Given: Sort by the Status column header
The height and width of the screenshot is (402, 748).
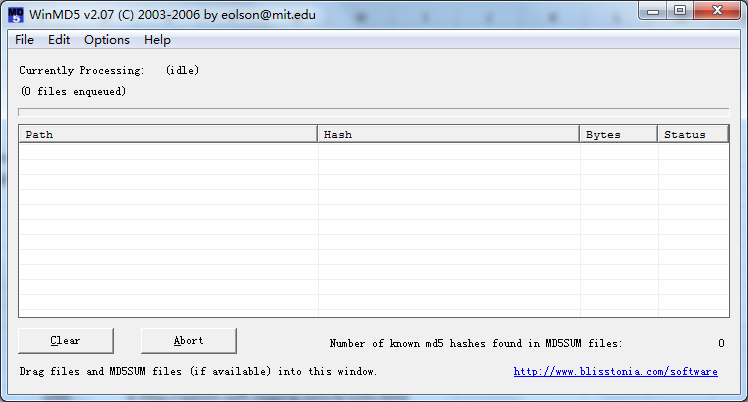Looking at the screenshot, I should pos(693,134).
